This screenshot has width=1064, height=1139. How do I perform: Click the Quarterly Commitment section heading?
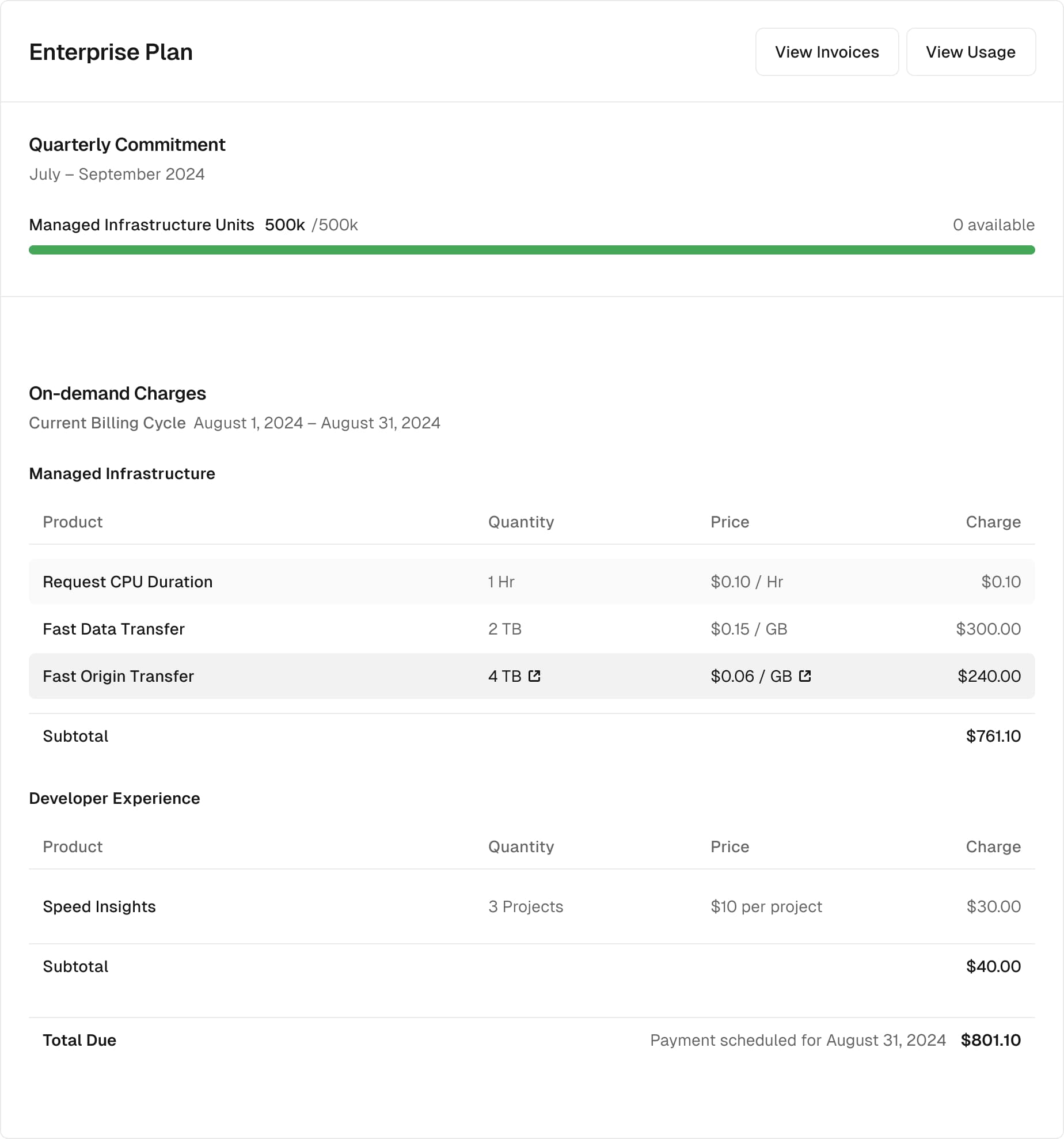pyautogui.click(x=127, y=145)
